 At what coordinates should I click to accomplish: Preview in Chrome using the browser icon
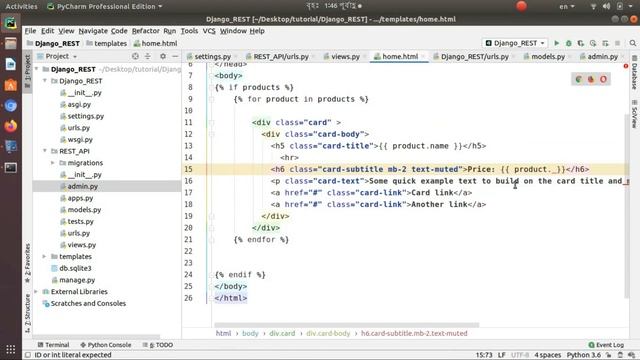pos(579,79)
